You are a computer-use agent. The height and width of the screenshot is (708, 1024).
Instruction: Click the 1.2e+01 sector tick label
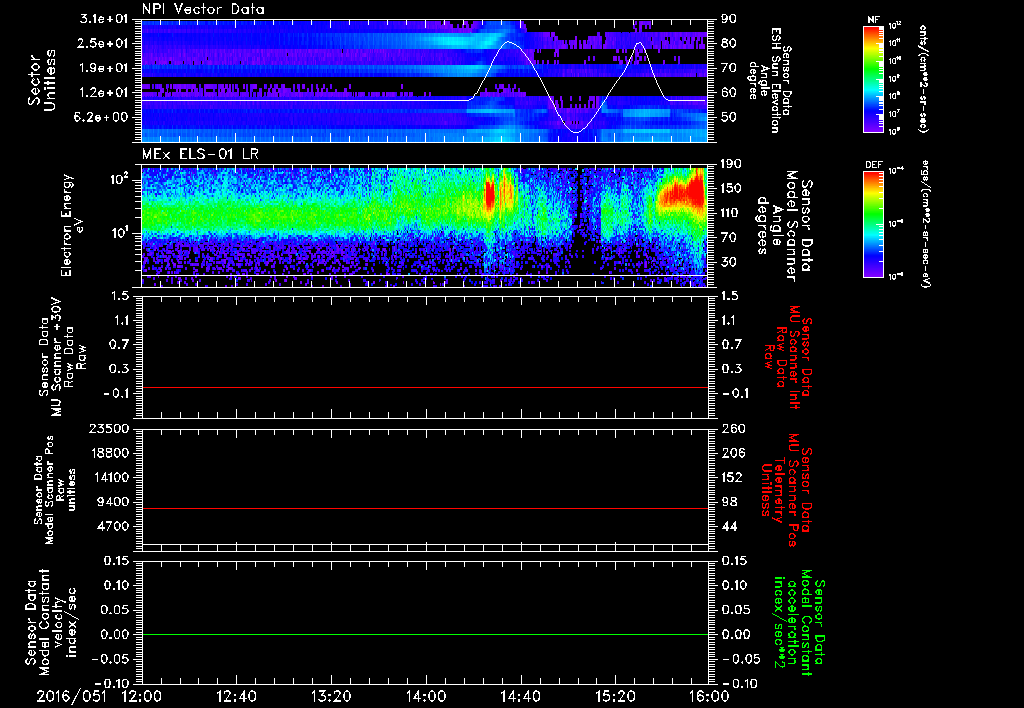coord(104,93)
